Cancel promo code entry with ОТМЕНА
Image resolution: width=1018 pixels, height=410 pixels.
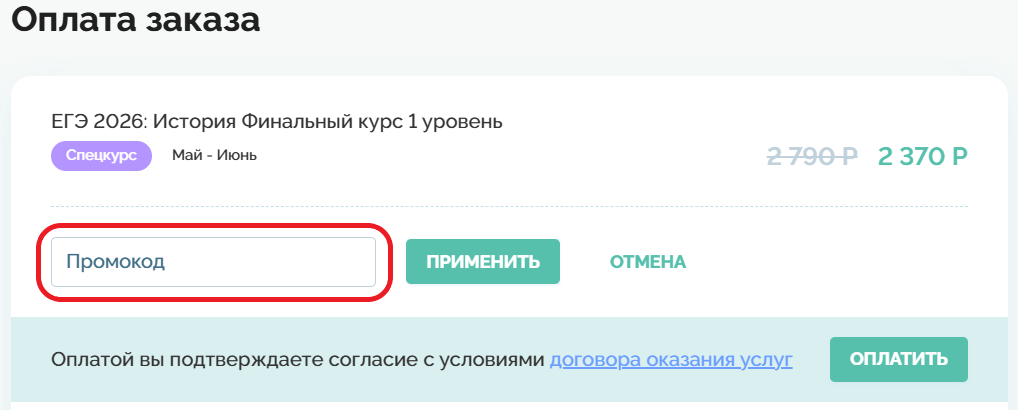(648, 262)
